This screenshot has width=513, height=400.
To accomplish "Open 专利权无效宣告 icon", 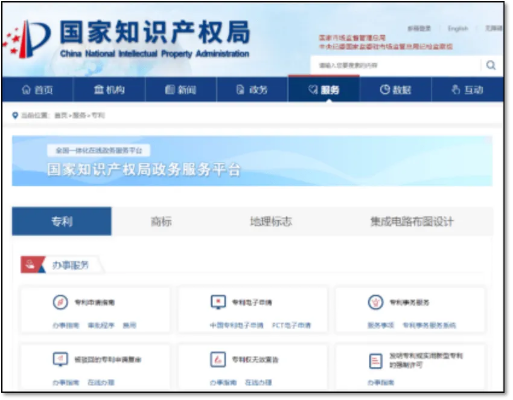I will point(218,360).
